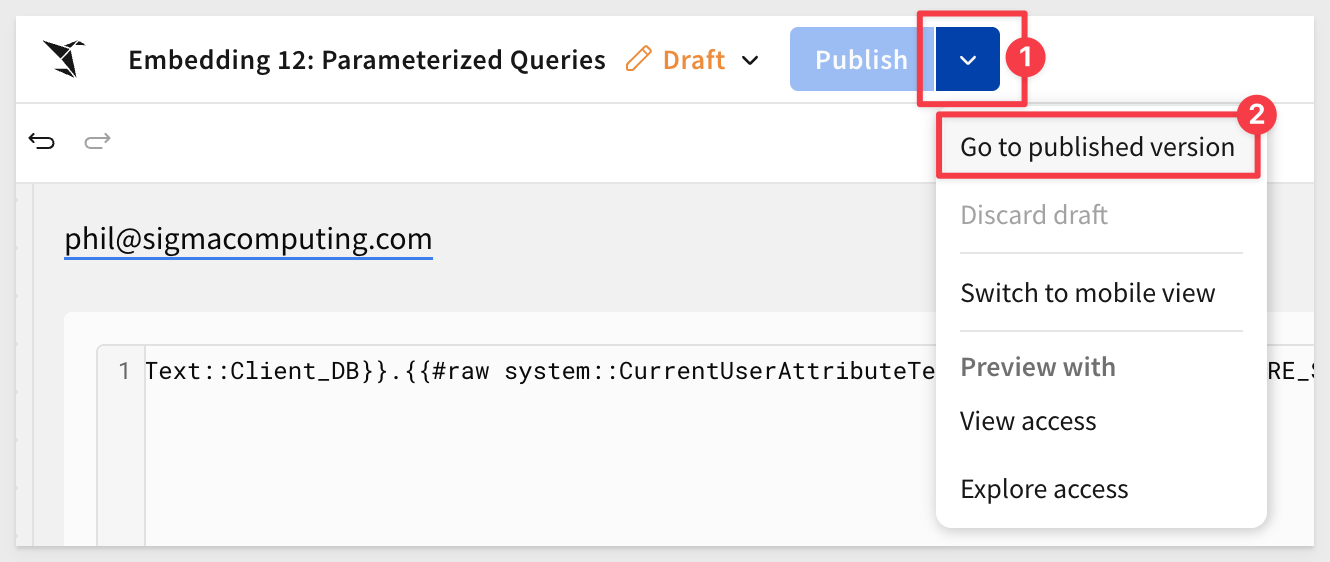Select Go to published version
This screenshot has height=562, width=1330.
click(x=1097, y=147)
